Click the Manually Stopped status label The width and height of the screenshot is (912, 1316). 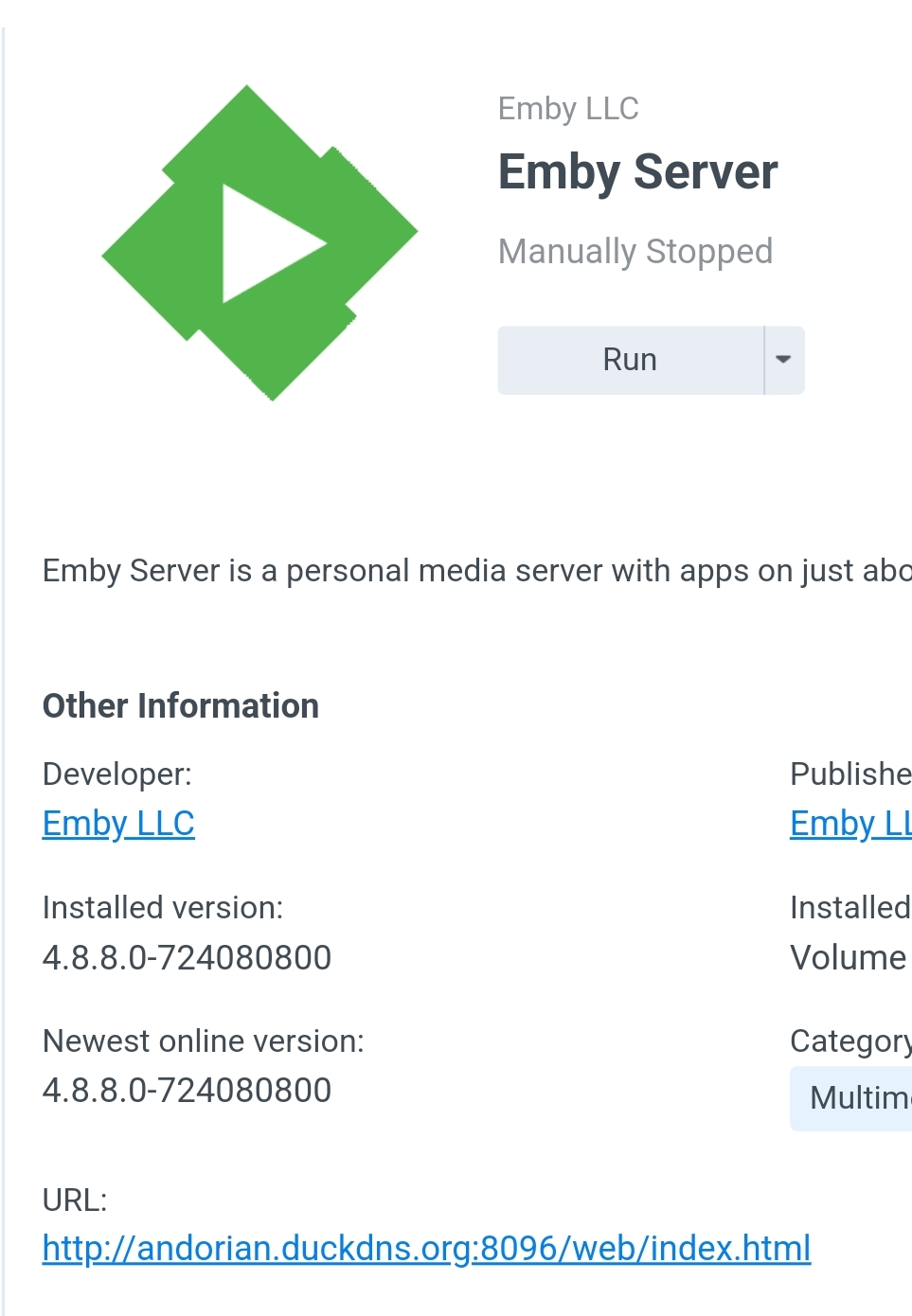[x=635, y=251]
